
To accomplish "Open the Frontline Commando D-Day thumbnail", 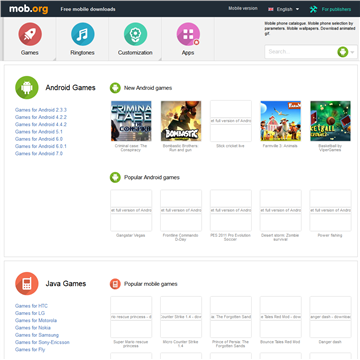I will [x=181, y=210].
